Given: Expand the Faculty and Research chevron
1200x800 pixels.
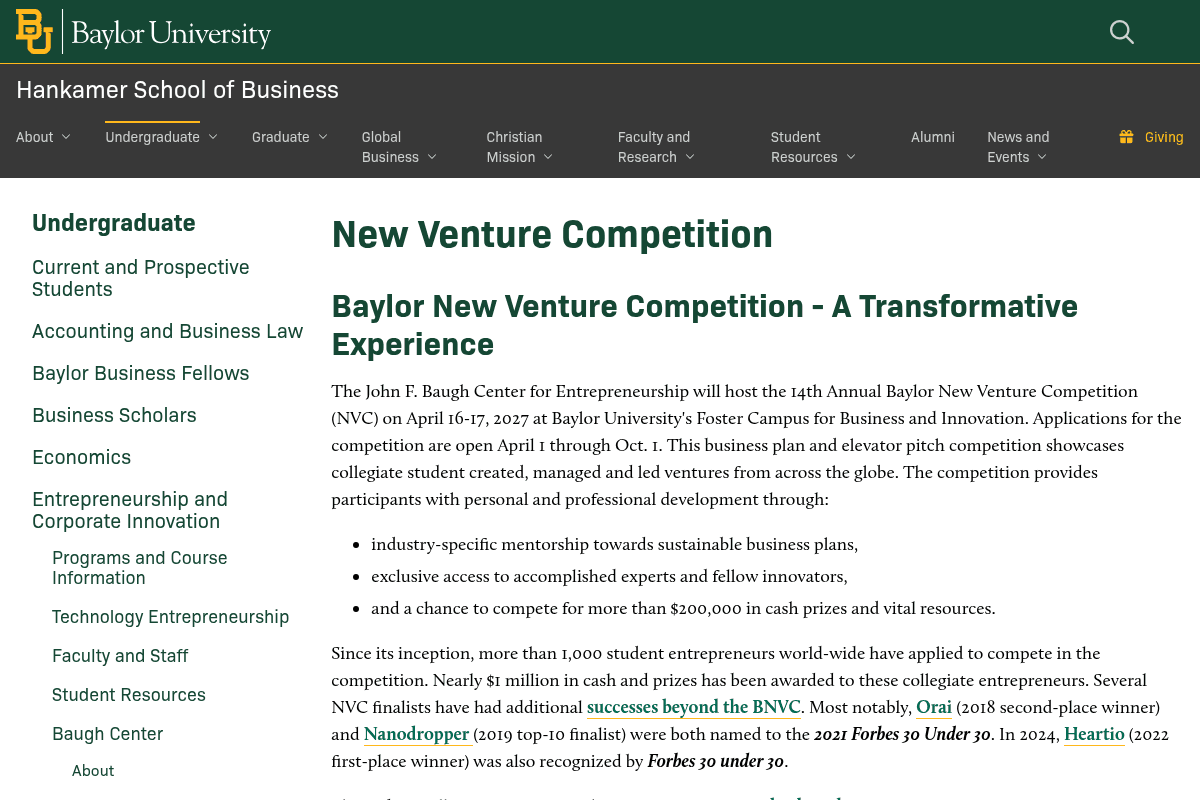Looking at the screenshot, I should coord(690,157).
